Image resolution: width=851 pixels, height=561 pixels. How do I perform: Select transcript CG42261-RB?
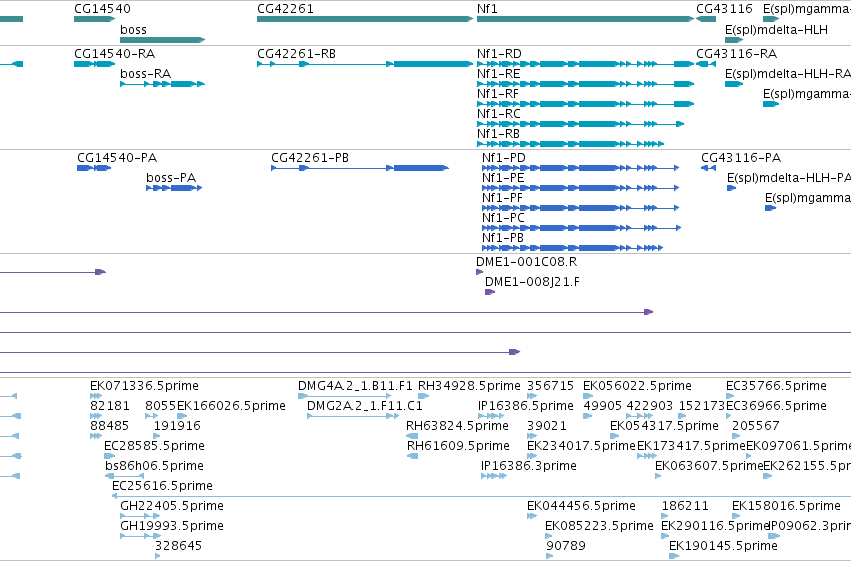point(365,64)
